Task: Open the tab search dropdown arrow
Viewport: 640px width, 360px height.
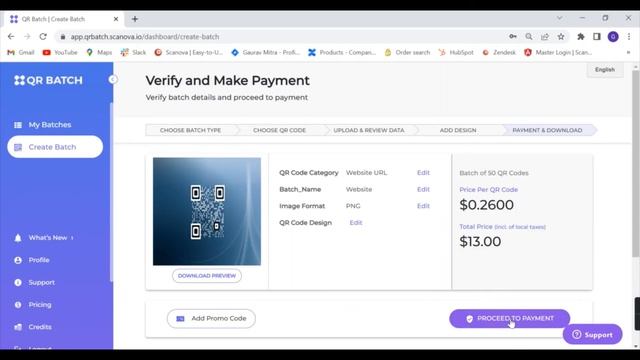Action: coord(560,18)
